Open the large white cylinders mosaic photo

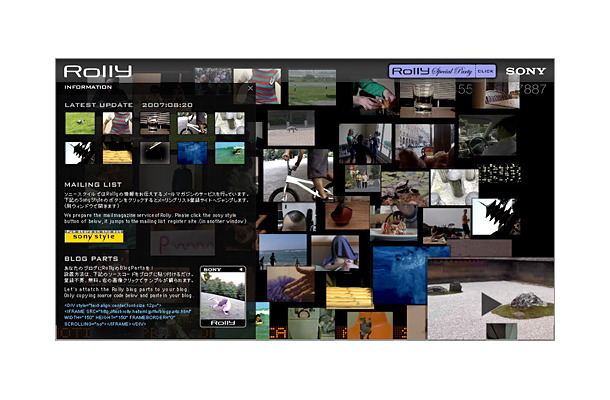point(454,187)
